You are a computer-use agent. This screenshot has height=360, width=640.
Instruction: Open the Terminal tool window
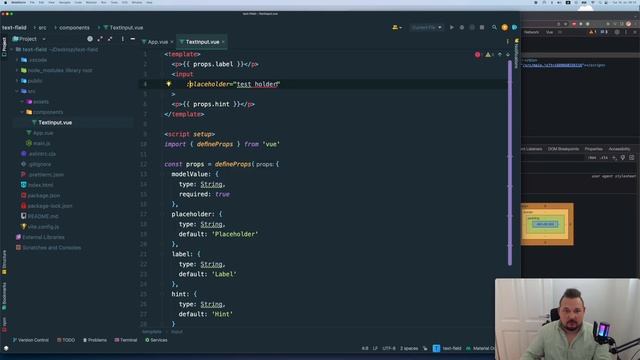coord(126,340)
